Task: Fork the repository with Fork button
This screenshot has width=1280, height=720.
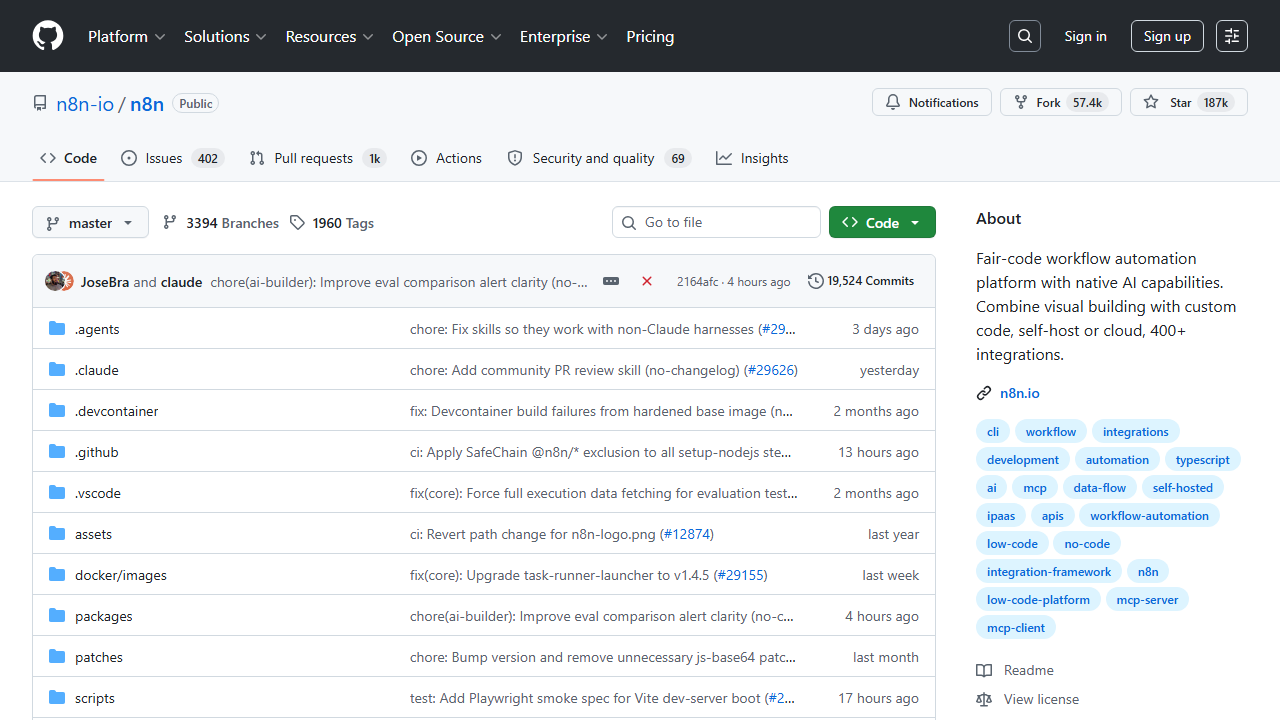Action: pyautogui.click(x=1060, y=102)
